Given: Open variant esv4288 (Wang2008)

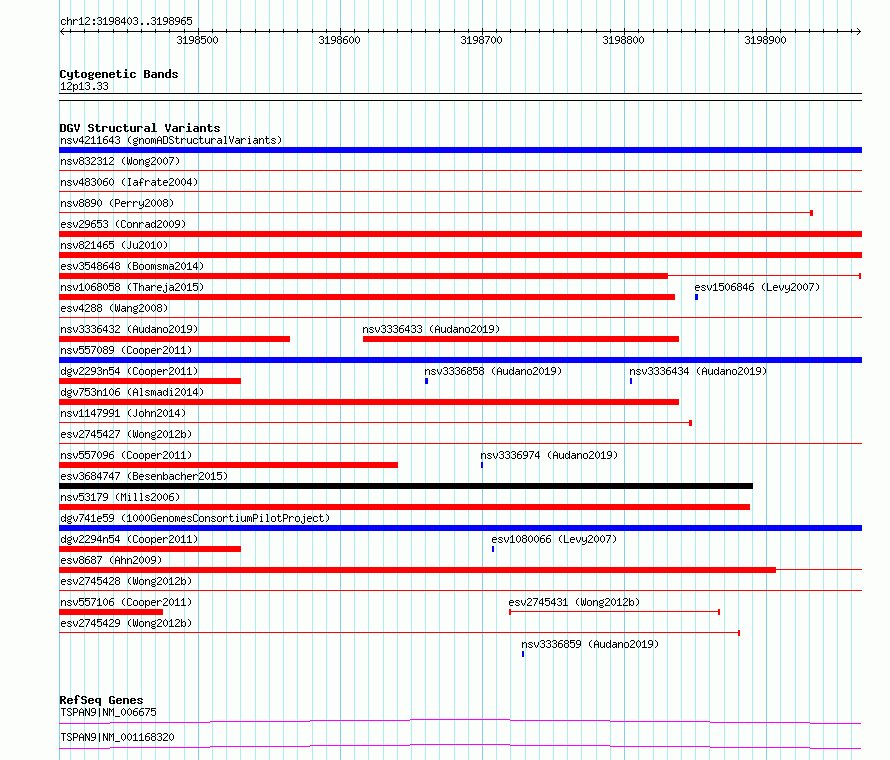Looking at the screenshot, I should pyautogui.click(x=114, y=308).
